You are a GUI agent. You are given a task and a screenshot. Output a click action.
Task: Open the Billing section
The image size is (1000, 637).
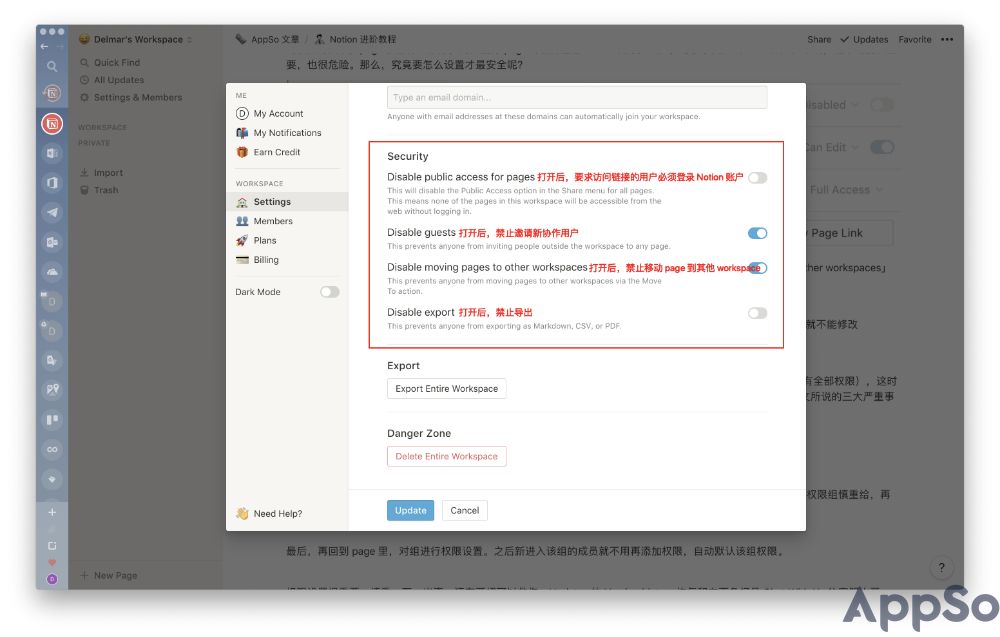click(x=266, y=260)
